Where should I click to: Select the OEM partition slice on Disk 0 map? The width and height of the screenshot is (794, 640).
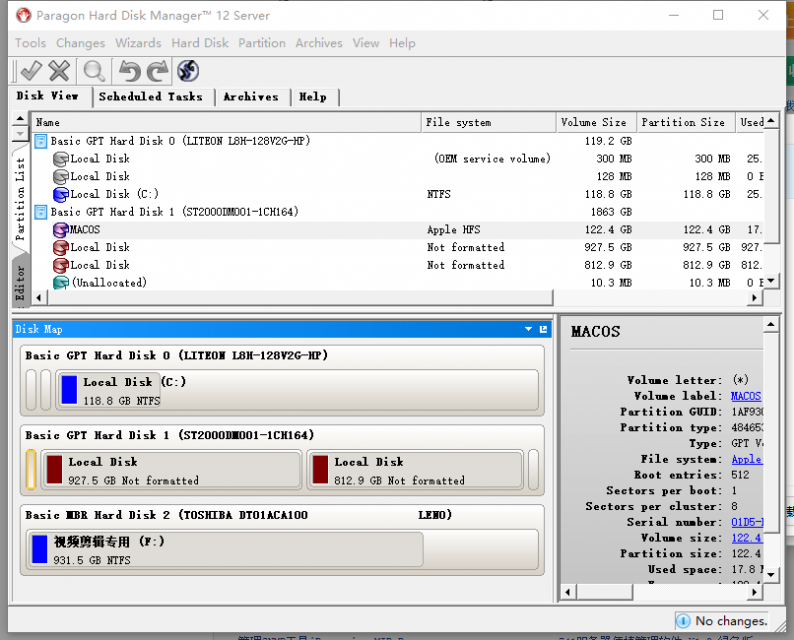pyautogui.click(x=31, y=390)
